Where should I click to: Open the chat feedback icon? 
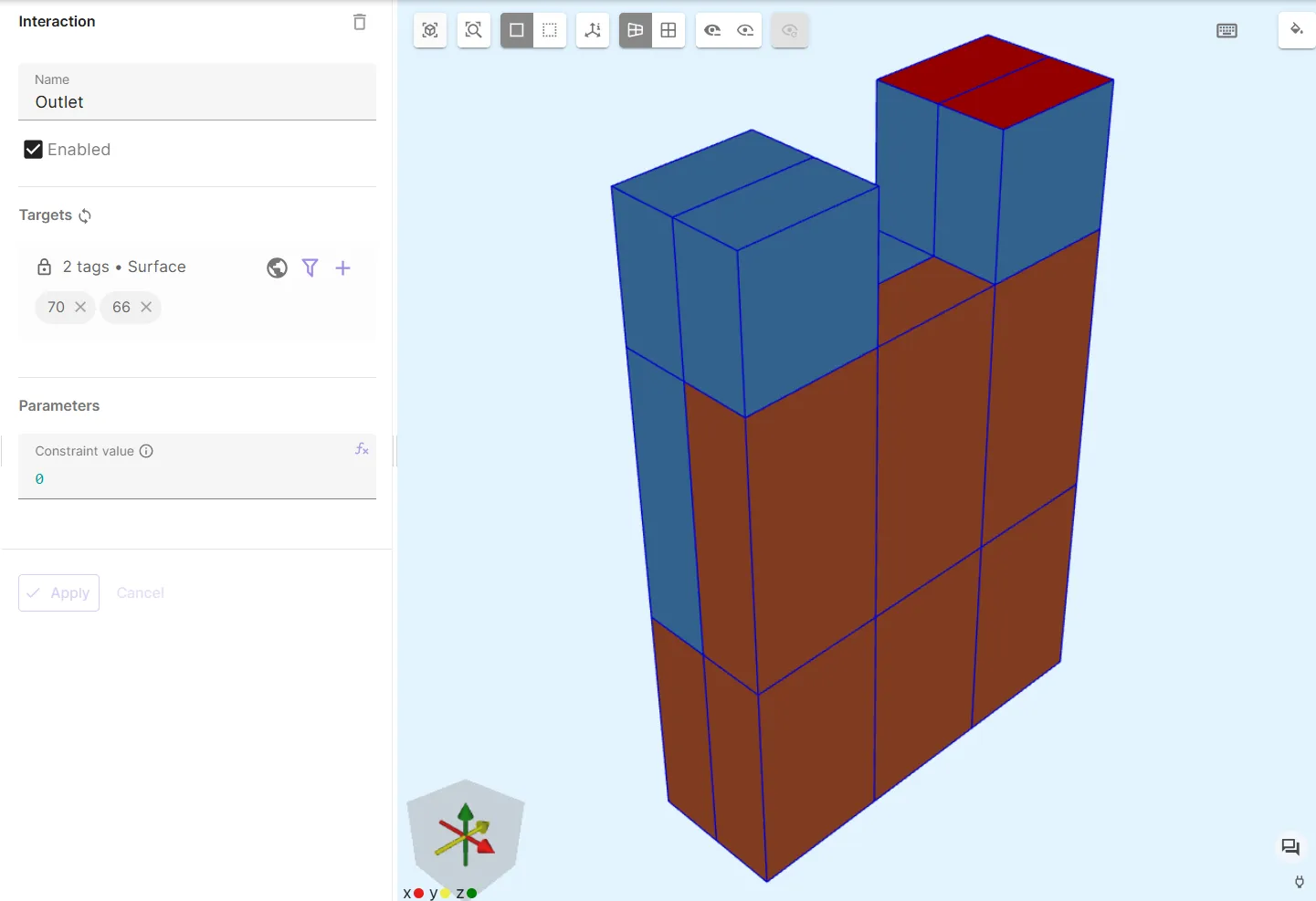pos(1290,847)
